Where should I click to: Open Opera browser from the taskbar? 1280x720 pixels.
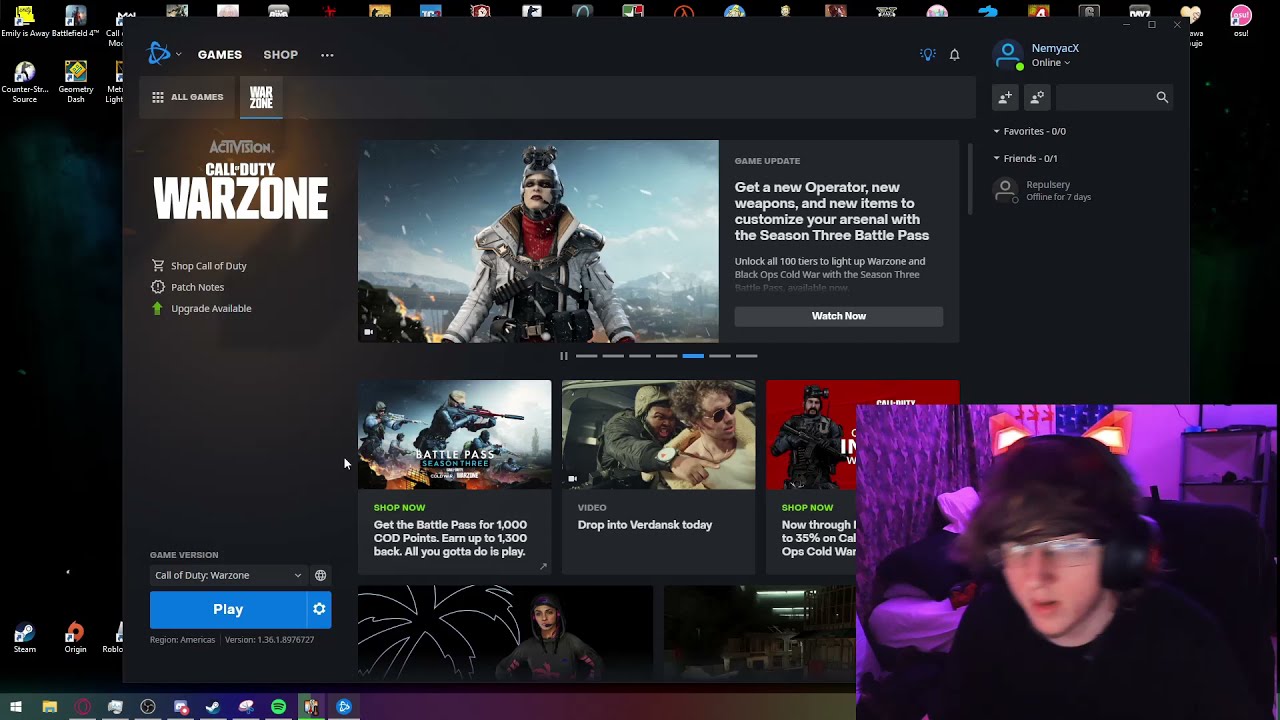point(82,707)
